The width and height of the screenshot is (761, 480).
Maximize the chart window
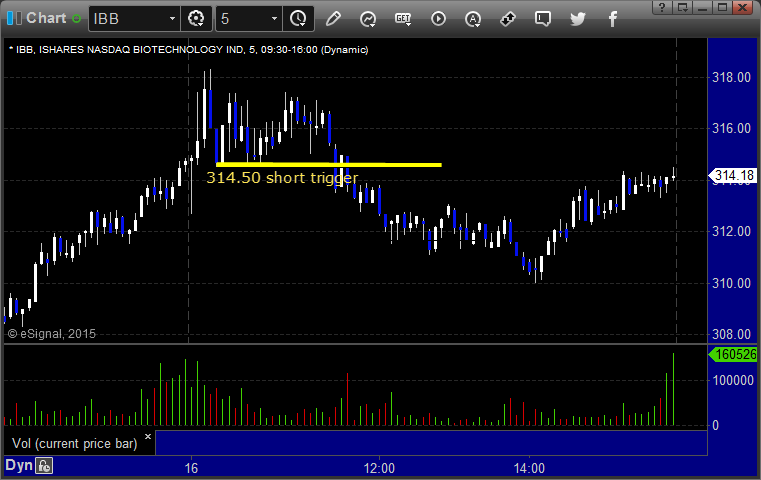723,7
